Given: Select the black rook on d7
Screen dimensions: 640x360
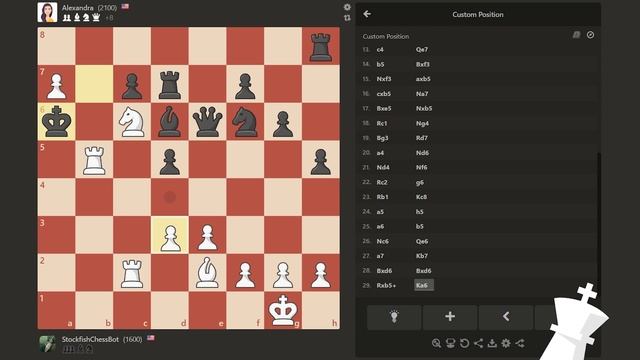Looking at the screenshot, I should point(169,84).
